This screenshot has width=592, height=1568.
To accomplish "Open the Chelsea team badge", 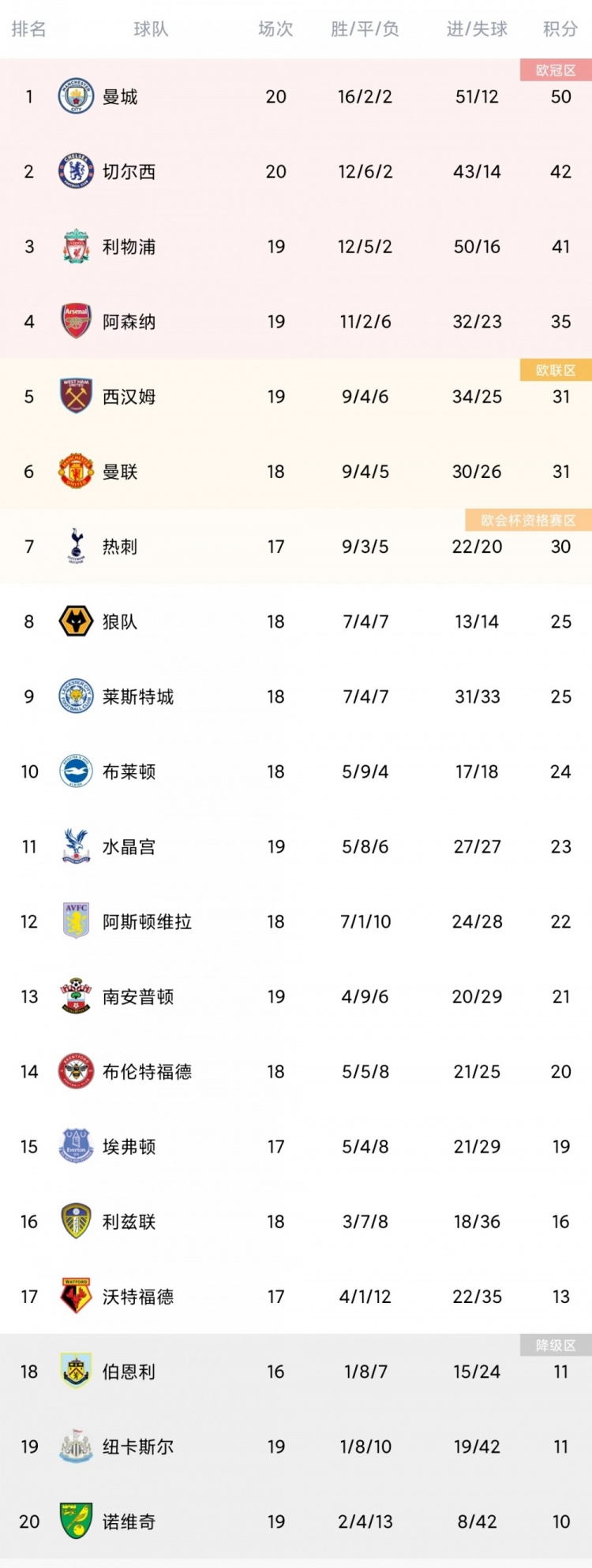I will click(77, 172).
